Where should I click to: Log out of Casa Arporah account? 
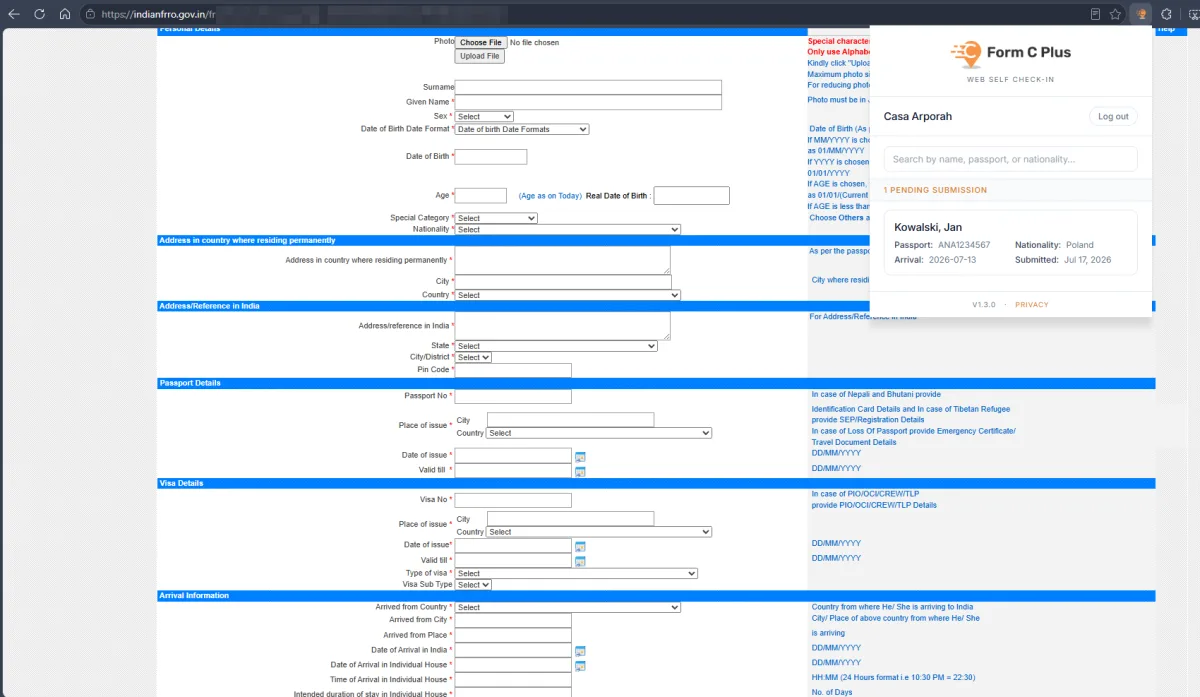[1113, 116]
